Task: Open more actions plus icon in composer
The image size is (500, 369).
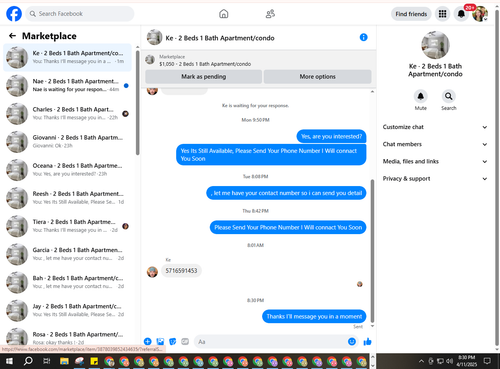Action: point(148,341)
